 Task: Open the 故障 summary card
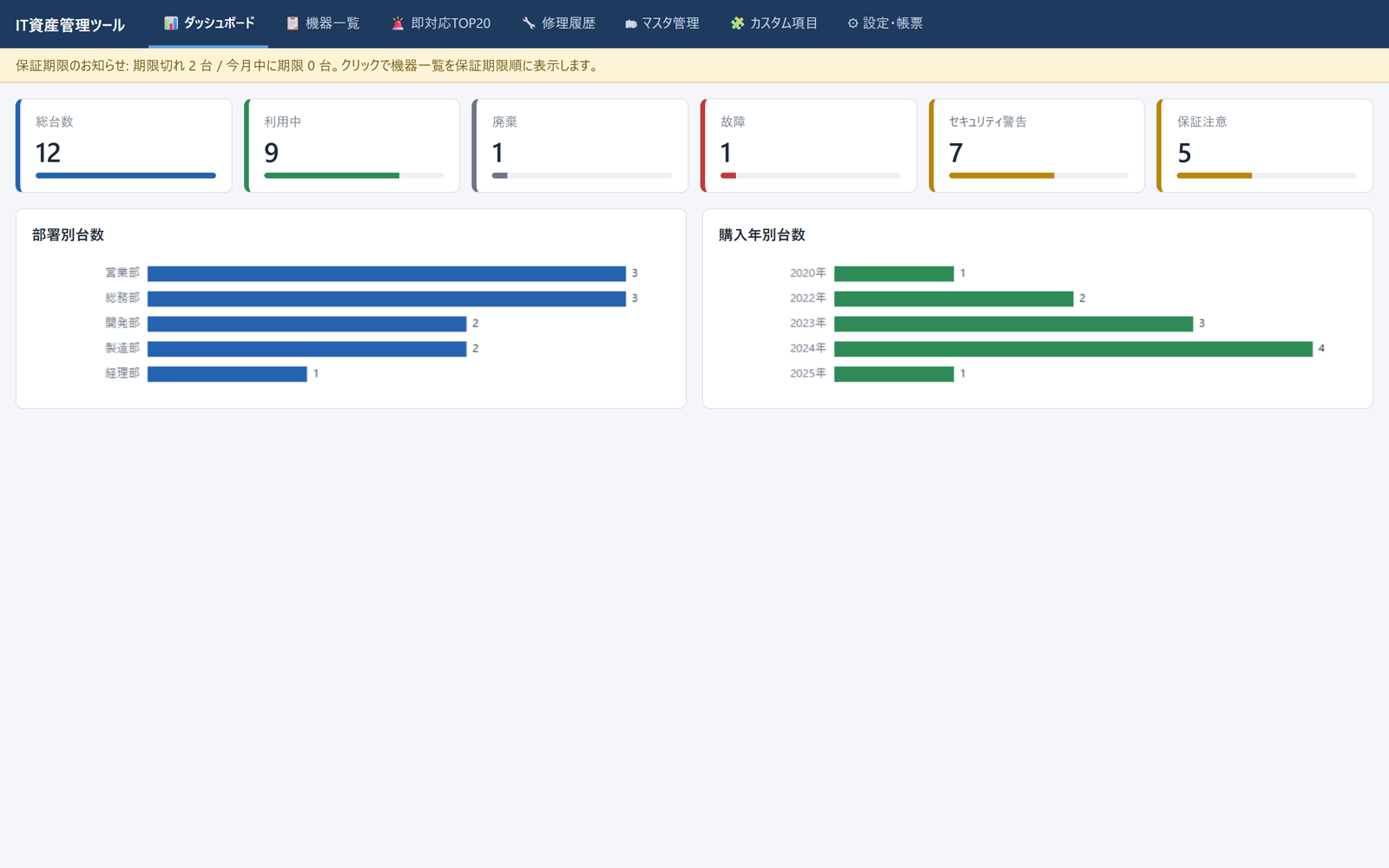(809, 146)
